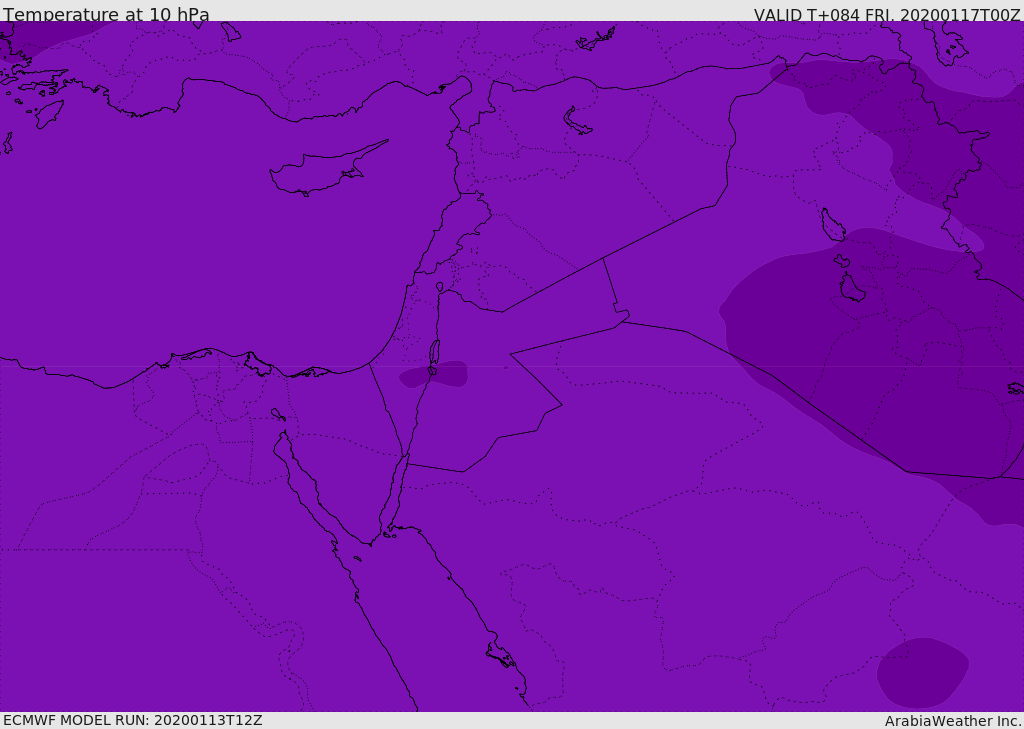Click the dark temperature blob in the southeast corner
Screen dimensions: 1024x729
[922, 673]
